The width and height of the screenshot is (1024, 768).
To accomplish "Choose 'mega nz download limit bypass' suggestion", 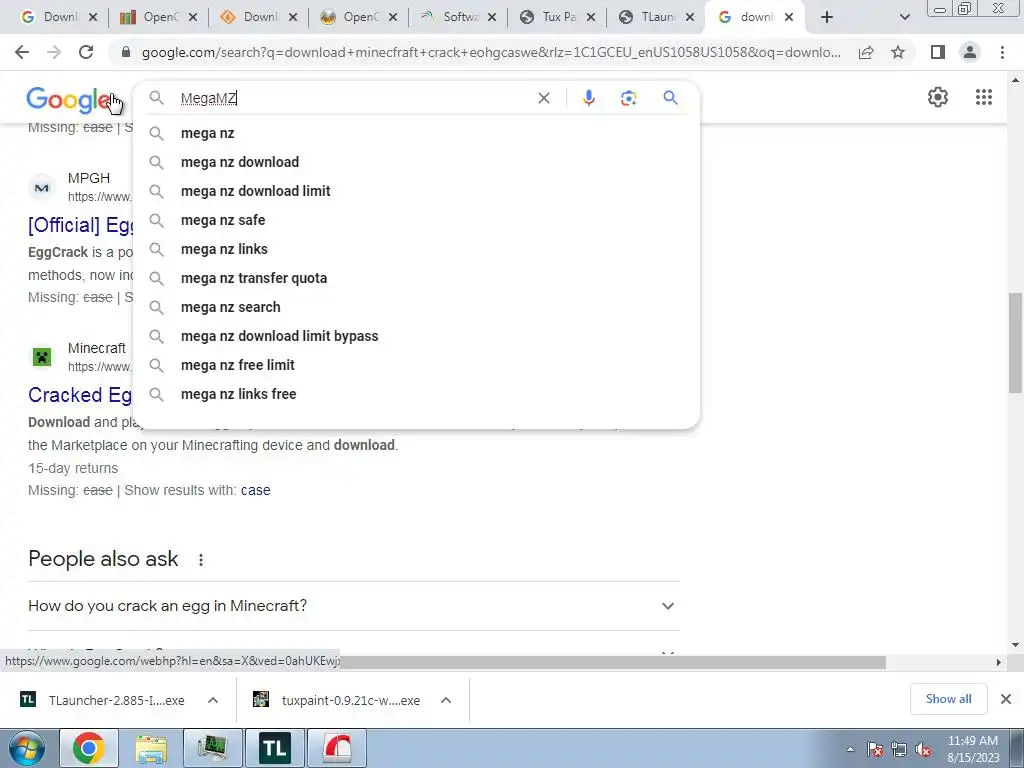I will pyautogui.click(x=417, y=336).
